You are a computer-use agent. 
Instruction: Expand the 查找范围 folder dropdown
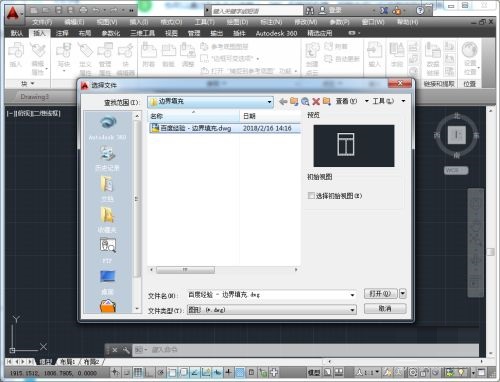(x=269, y=102)
